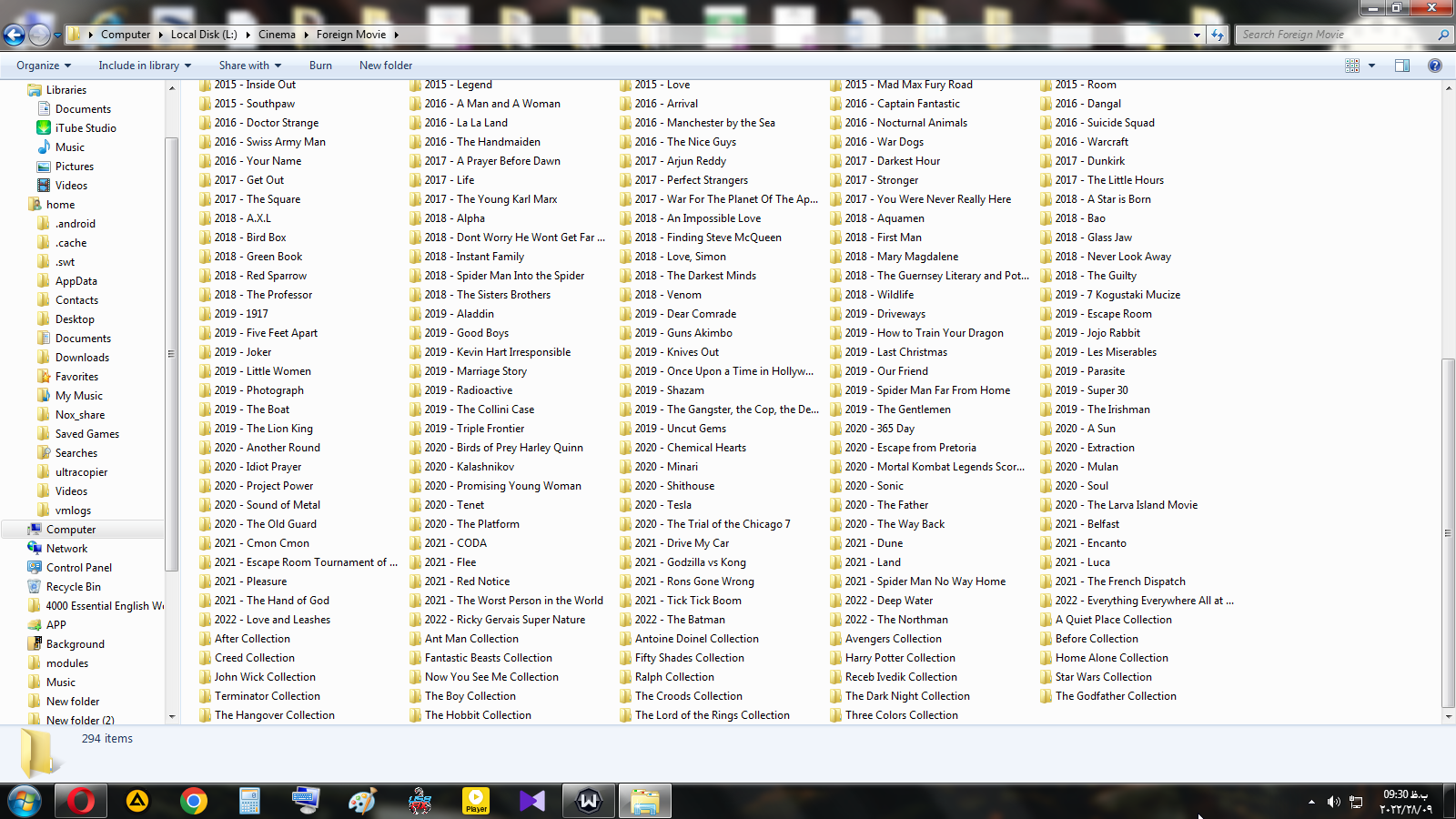The image size is (1456, 819).
Task: Select the 2022 - The Batman folder
Action: tap(680, 620)
